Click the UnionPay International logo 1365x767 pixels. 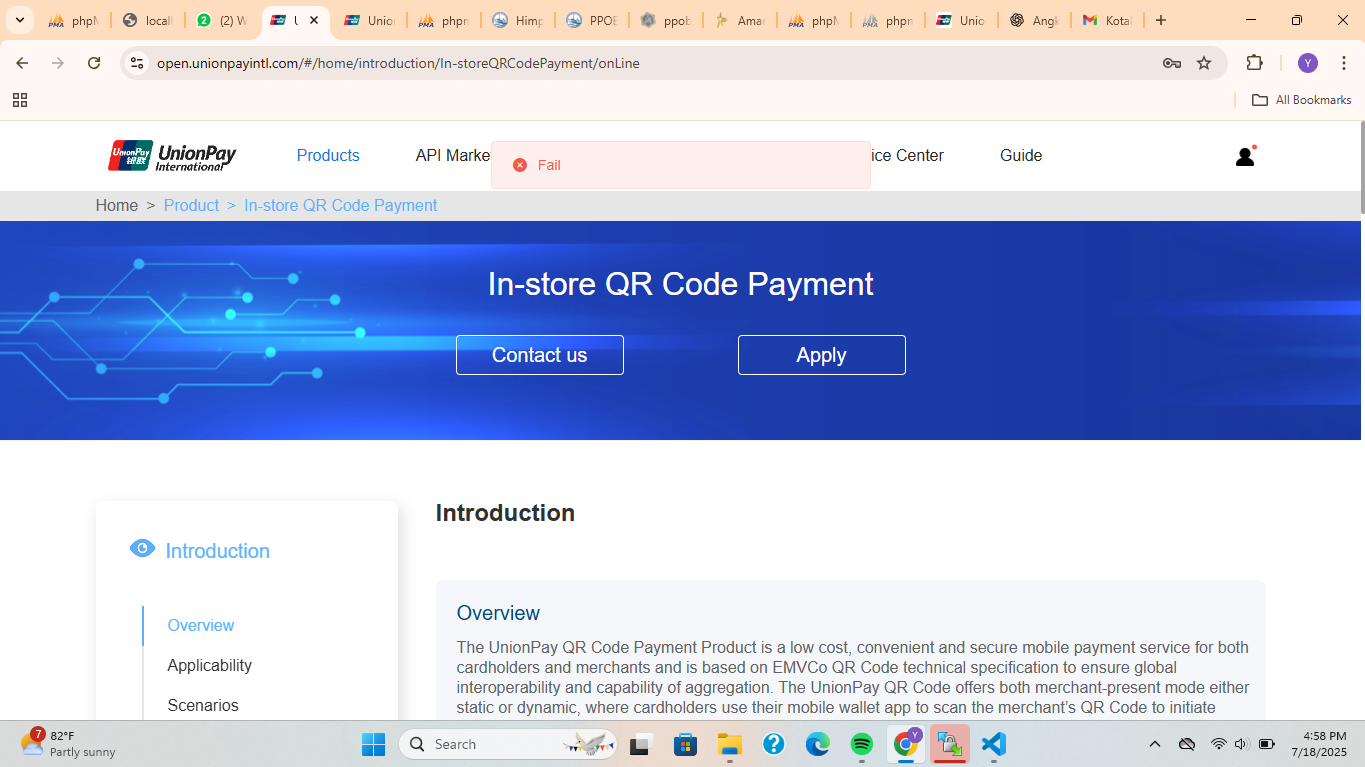[173, 156]
